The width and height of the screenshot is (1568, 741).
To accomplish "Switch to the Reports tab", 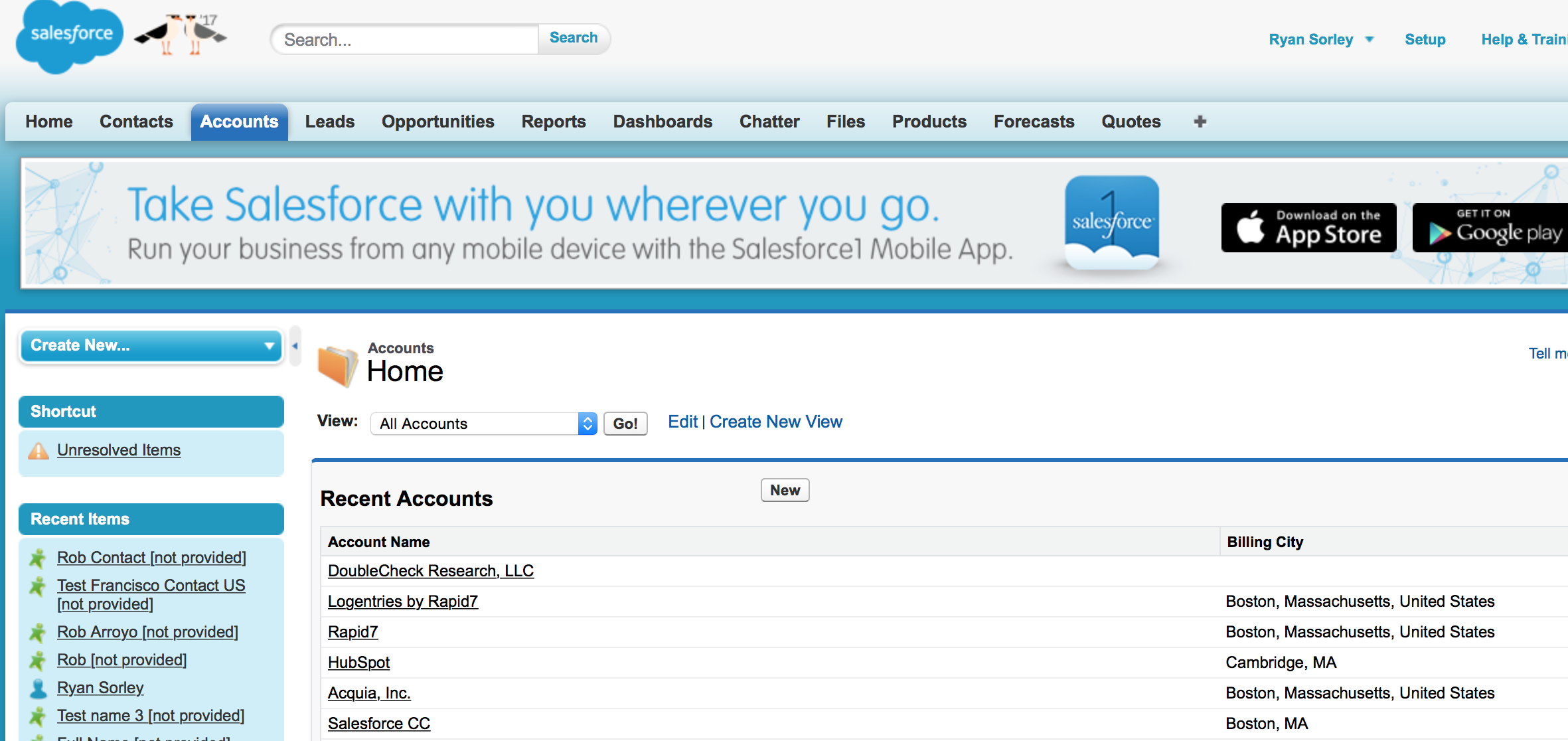I will point(554,122).
